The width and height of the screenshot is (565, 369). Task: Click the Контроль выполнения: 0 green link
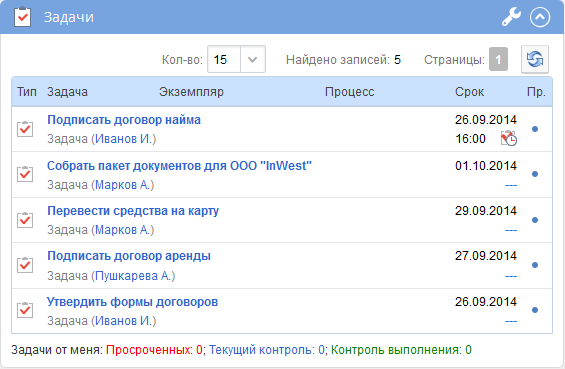pos(401,350)
